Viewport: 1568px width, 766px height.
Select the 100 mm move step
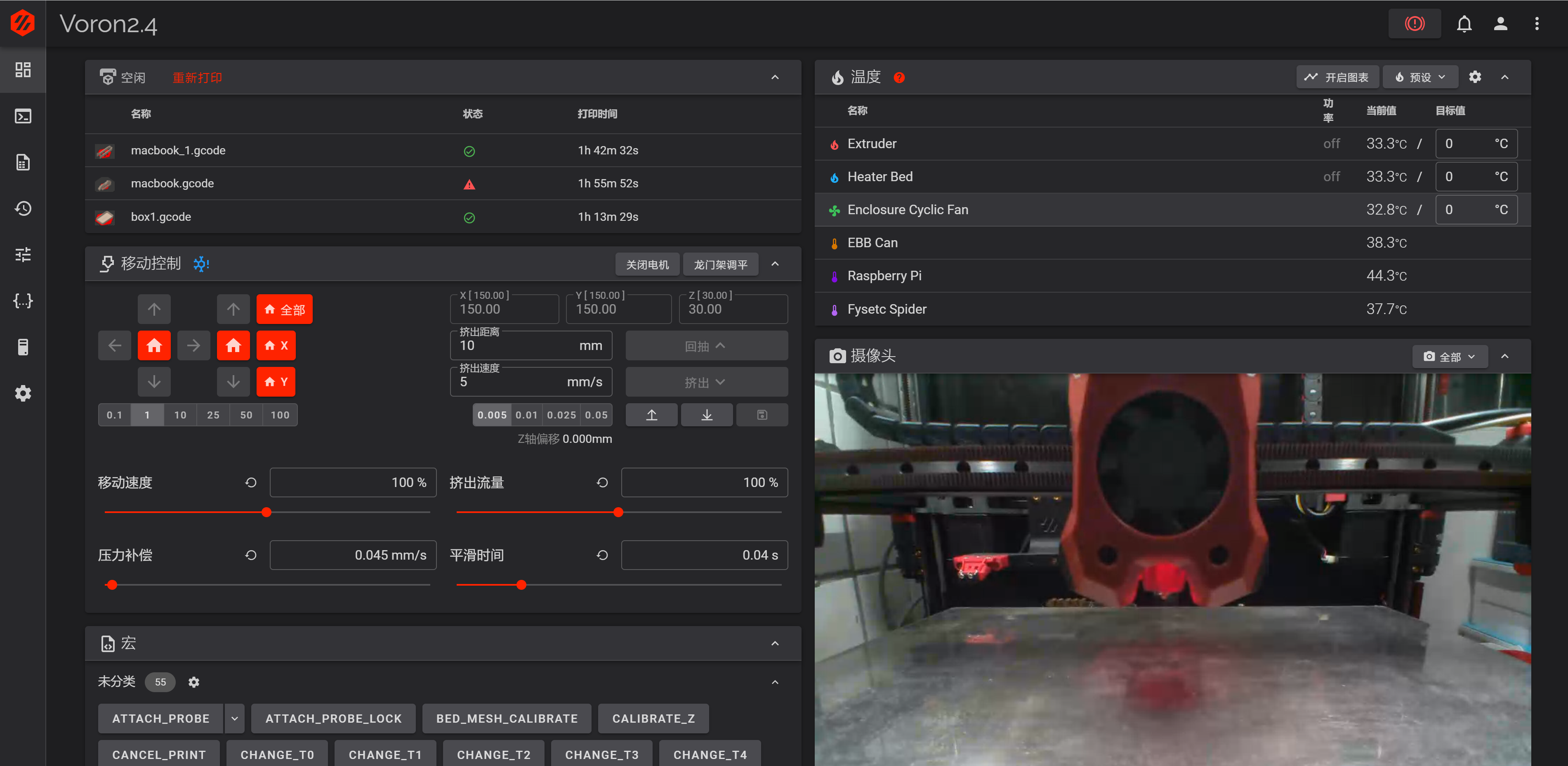click(280, 415)
